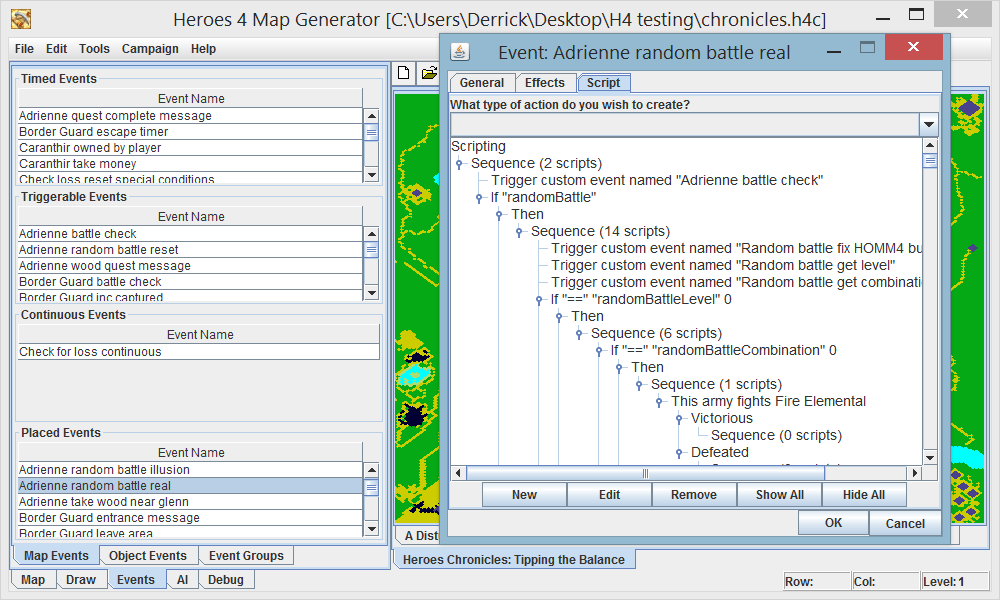
Task: Switch to the AI tab
Action: 182,580
